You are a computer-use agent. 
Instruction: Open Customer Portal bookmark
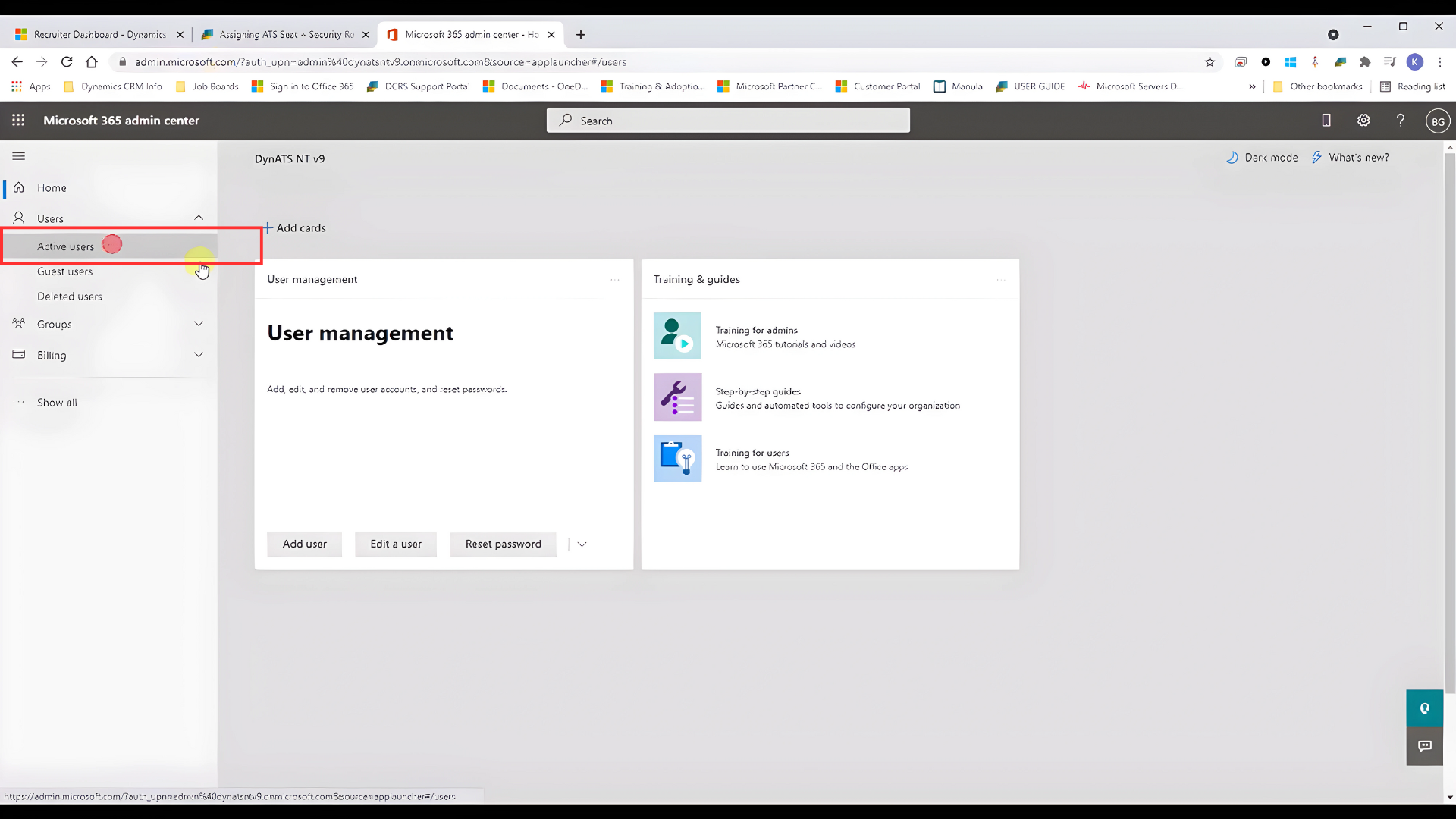877,86
